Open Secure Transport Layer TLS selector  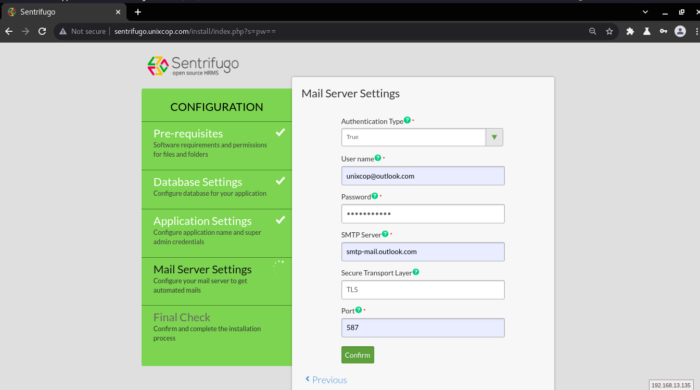423,290
